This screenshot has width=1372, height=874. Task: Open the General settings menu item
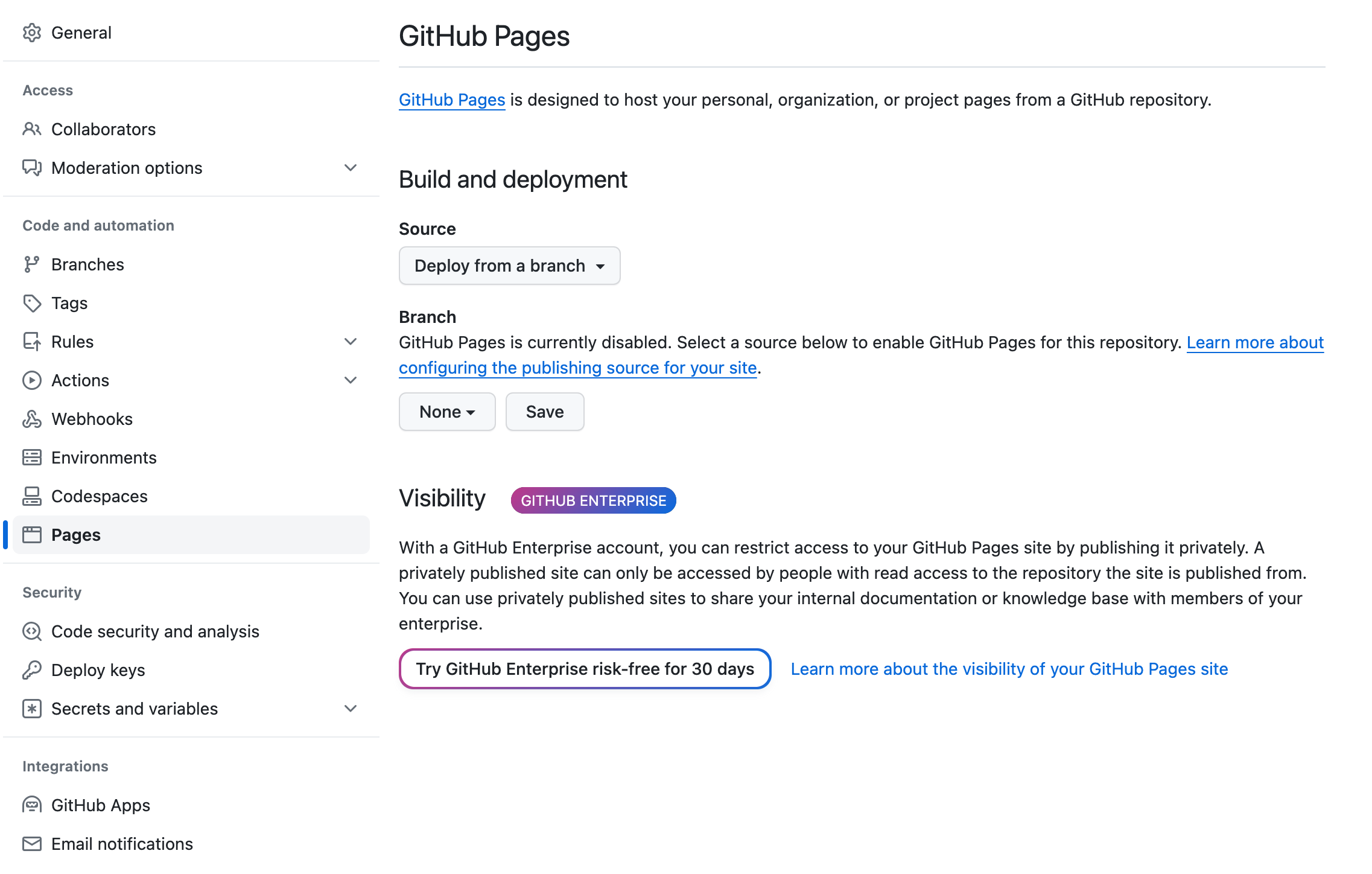pyautogui.click(x=191, y=33)
